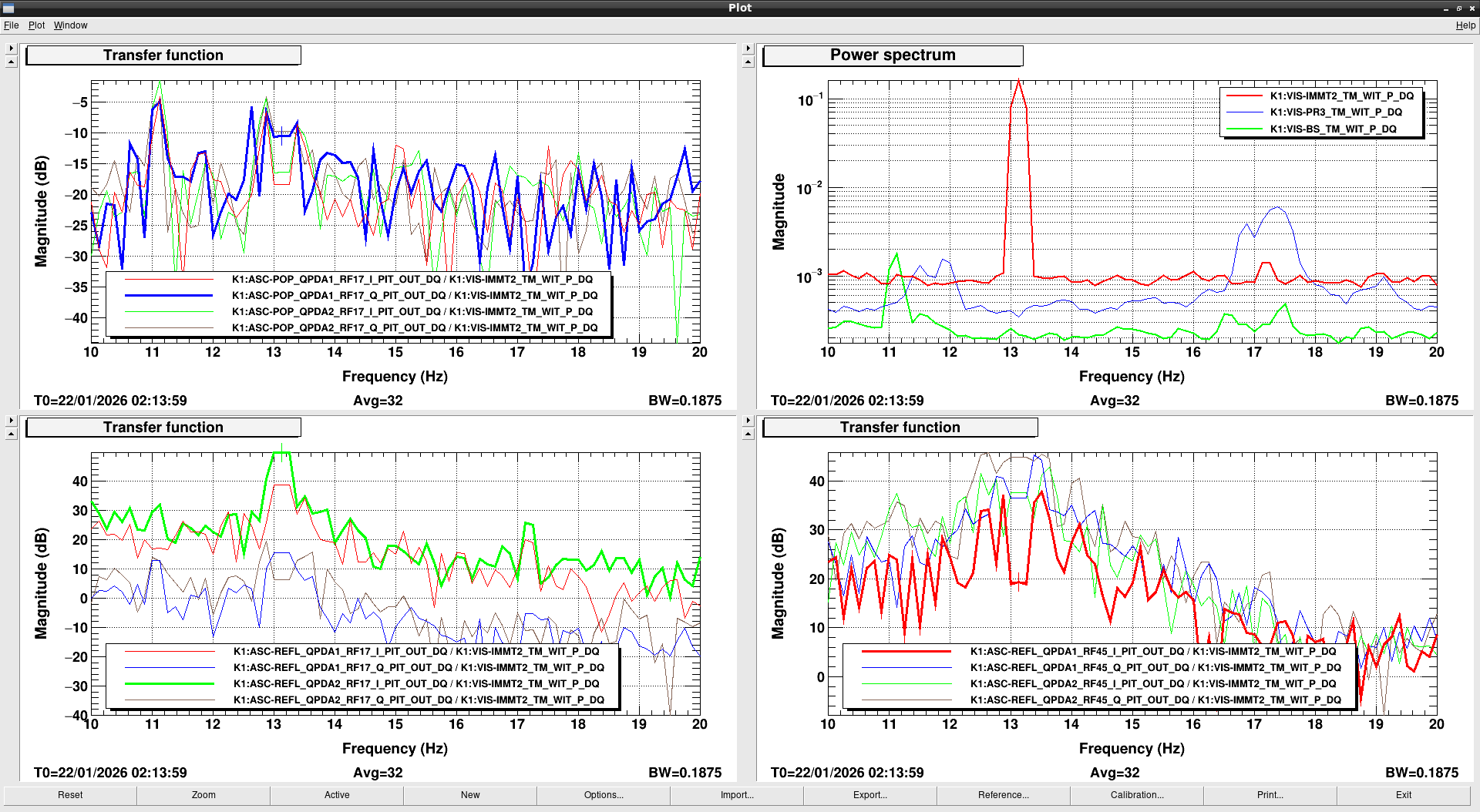1480x812 pixels.
Task: Open the File menu
Action: pos(11,25)
